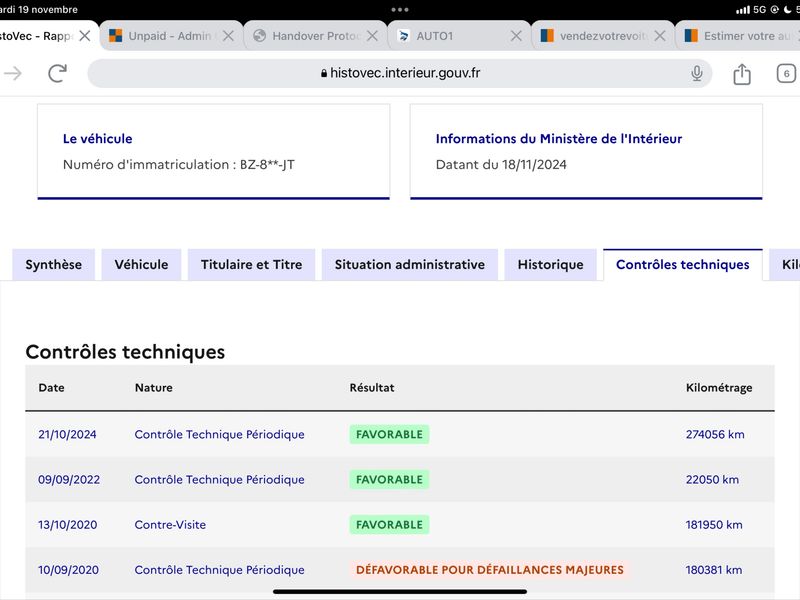Image resolution: width=800 pixels, height=600 pixels.
Task: Click the 21/10/2024 contrôle technique row
Action: (x=400, y=434)
